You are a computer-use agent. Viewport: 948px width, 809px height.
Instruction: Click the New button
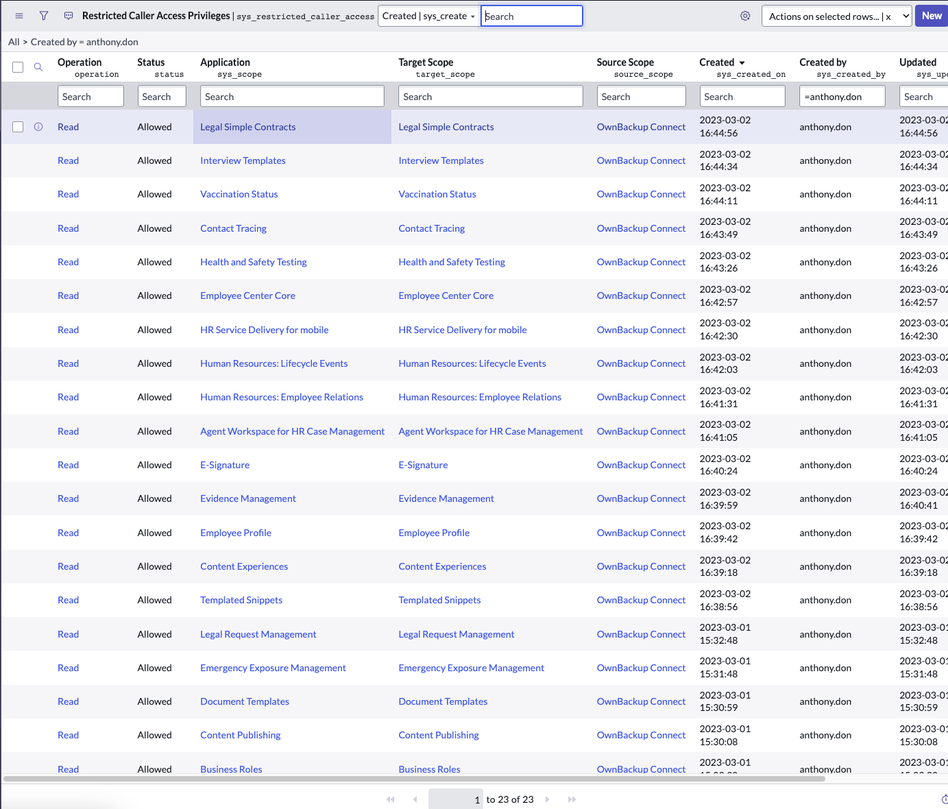tap(930, 15)
